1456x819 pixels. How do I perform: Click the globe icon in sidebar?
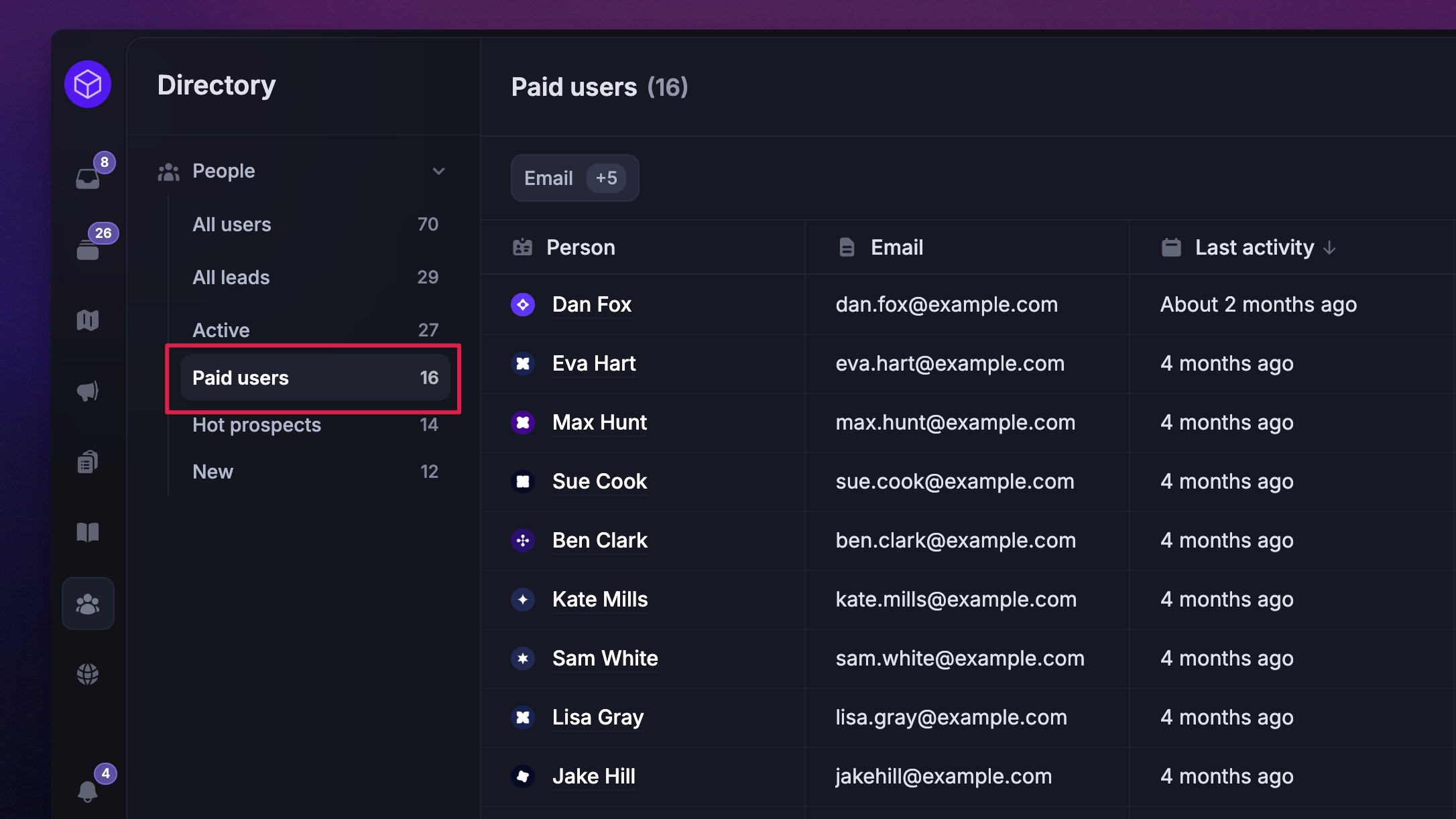point(88,674)
